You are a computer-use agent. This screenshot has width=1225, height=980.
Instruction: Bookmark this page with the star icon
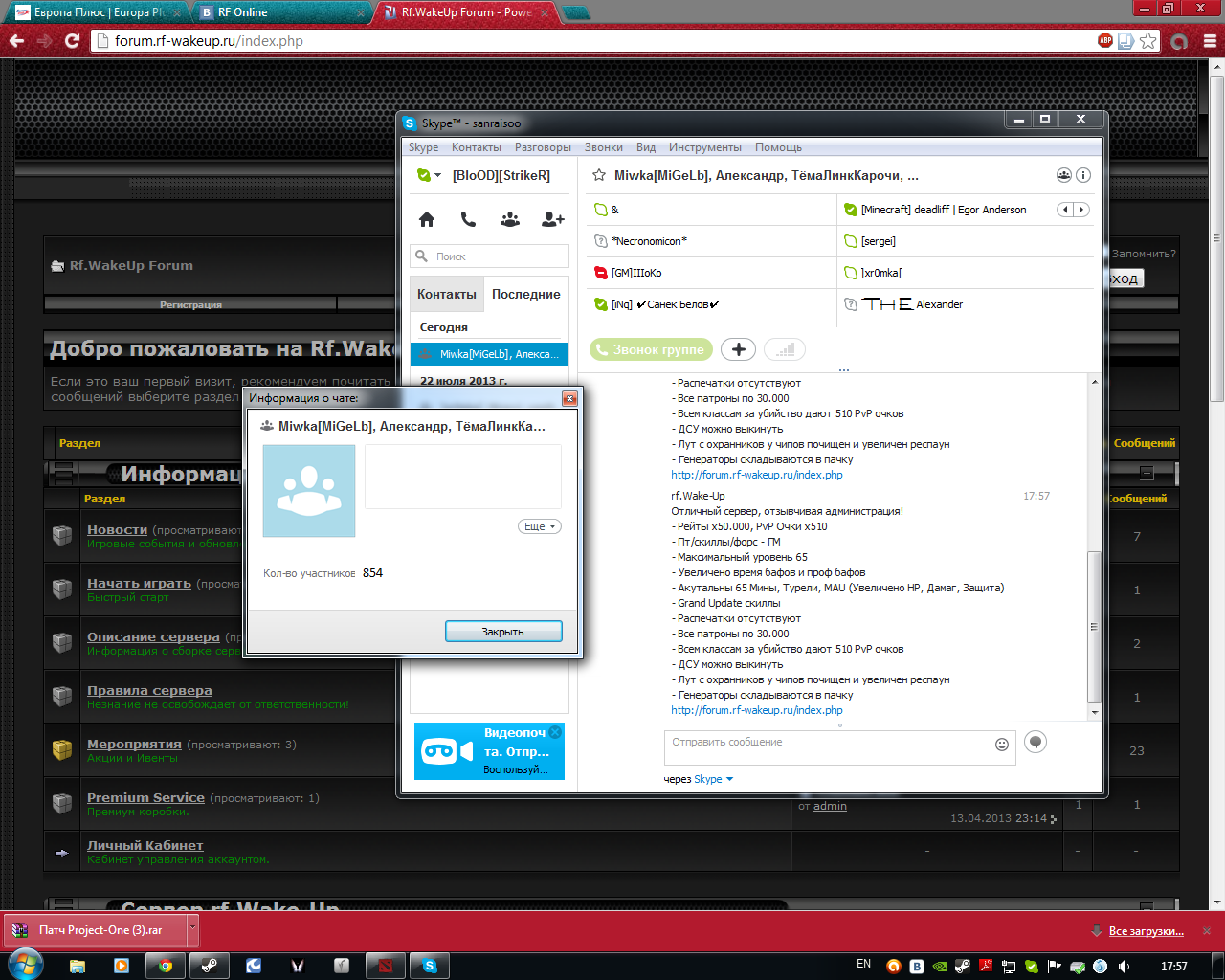1148,41
